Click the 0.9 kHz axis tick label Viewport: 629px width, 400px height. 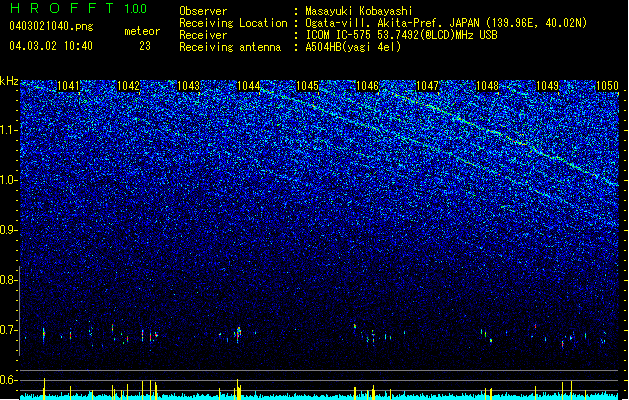(8, 230)
